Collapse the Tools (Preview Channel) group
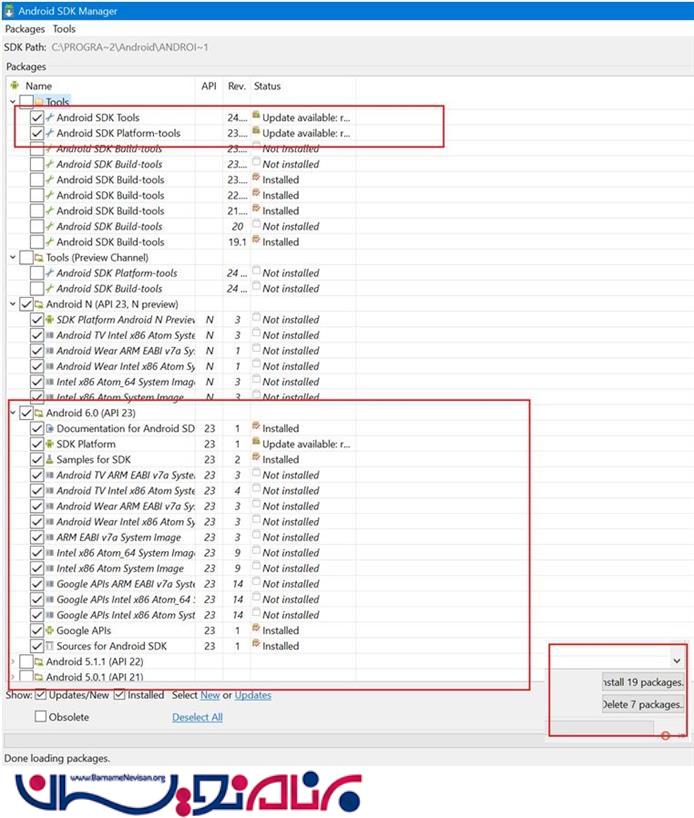The image size is (694, 818). [13, 258]
